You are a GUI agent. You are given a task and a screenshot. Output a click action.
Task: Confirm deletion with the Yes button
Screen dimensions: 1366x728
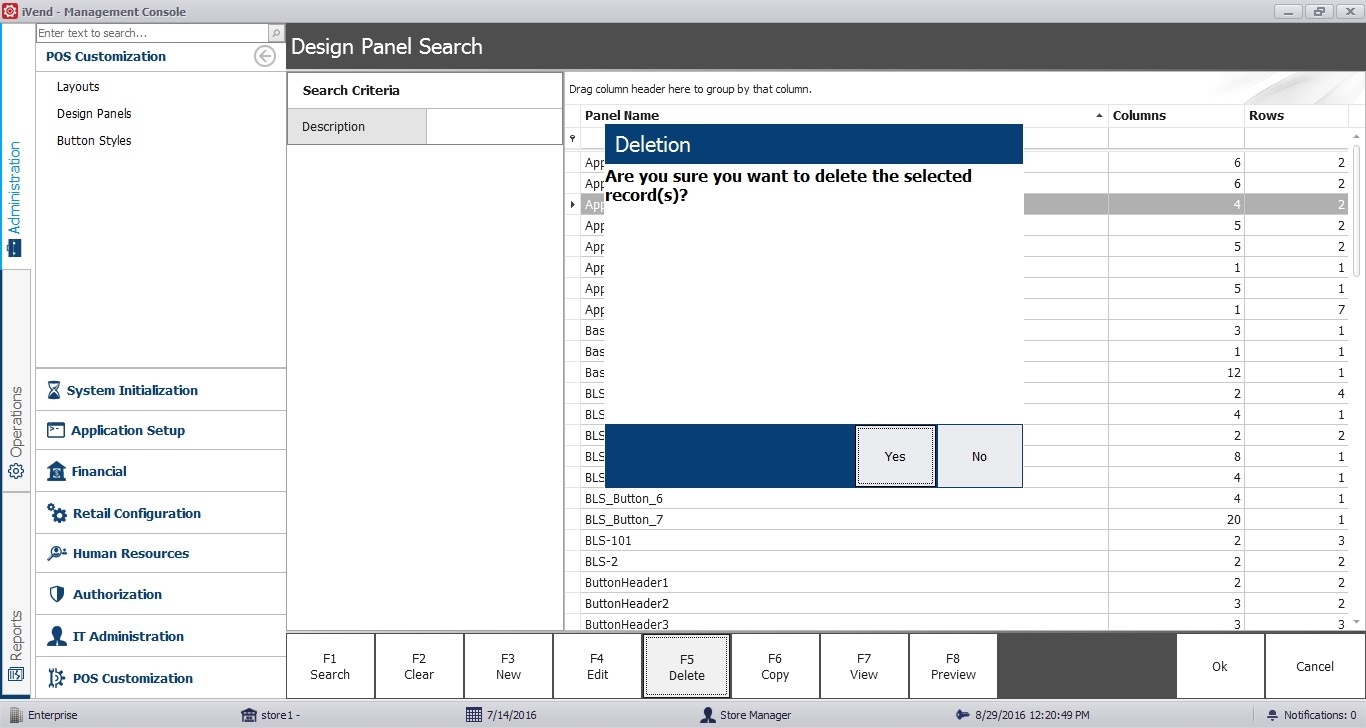coord(895,456)
